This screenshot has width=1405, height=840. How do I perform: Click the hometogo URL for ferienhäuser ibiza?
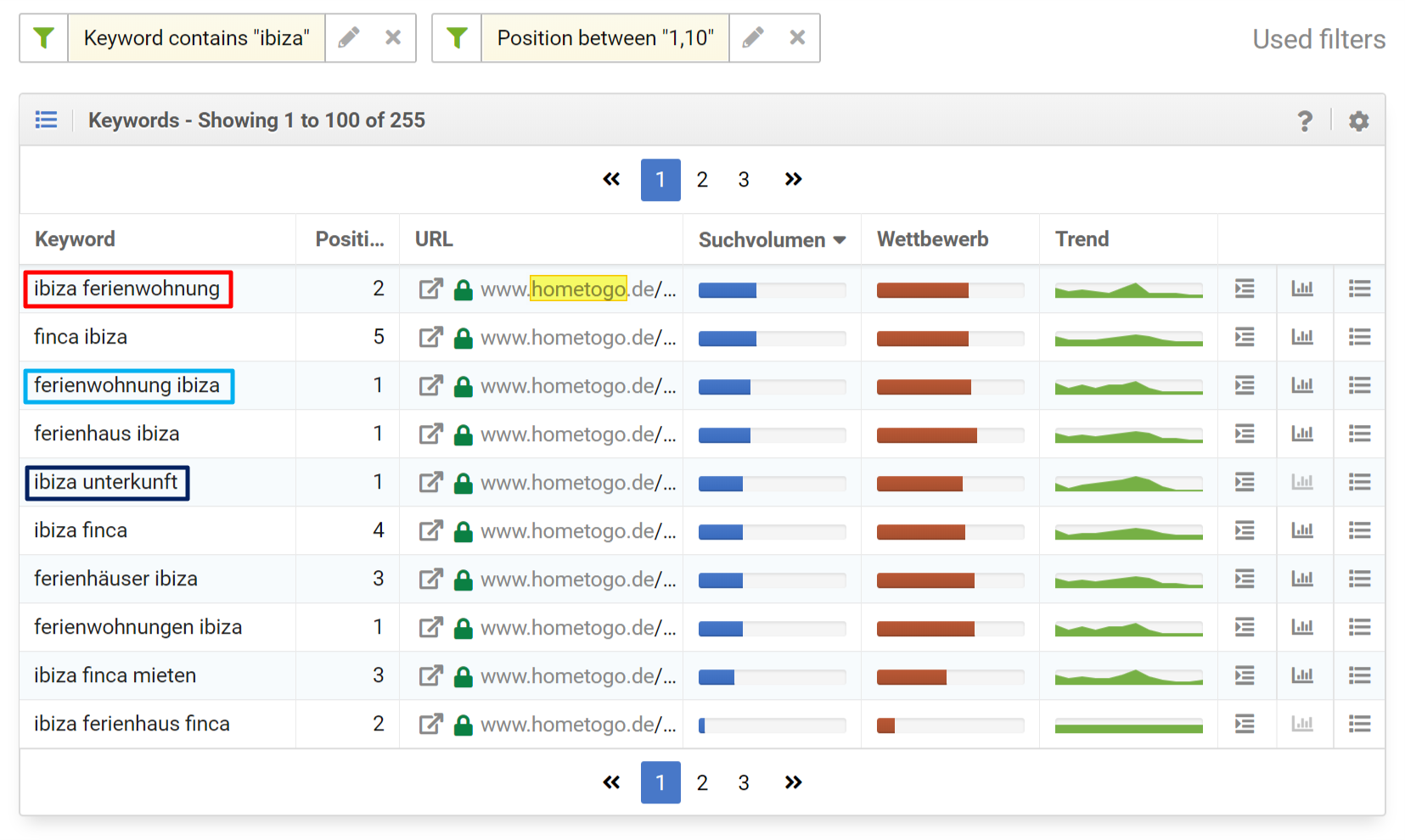pyautogui.click(x=578, y=580)
